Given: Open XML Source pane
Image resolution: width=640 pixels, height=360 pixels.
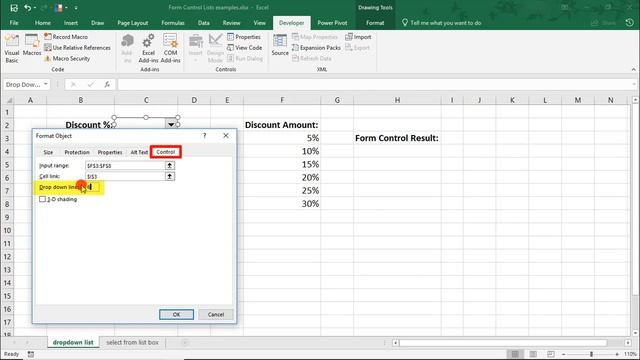Looking at the screenshot, I should [x=280, y=45].
